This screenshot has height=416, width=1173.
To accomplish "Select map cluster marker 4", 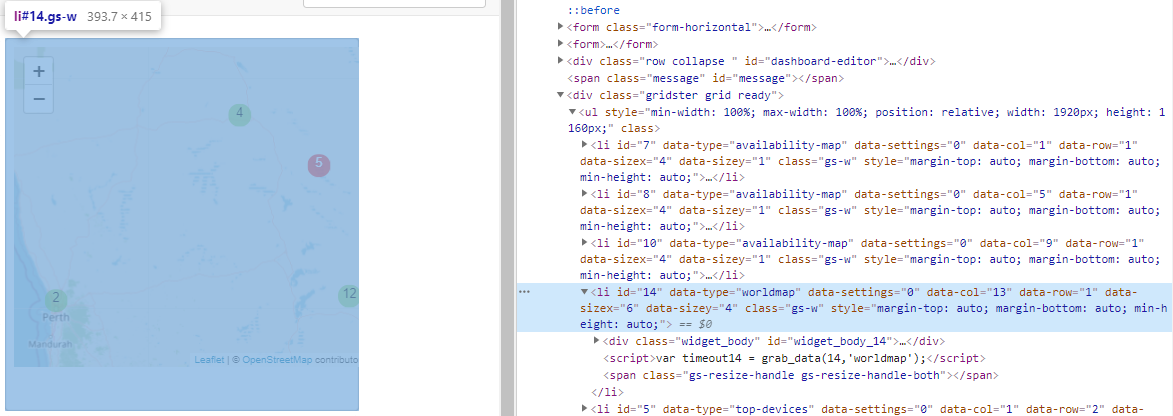I will 239,114.
